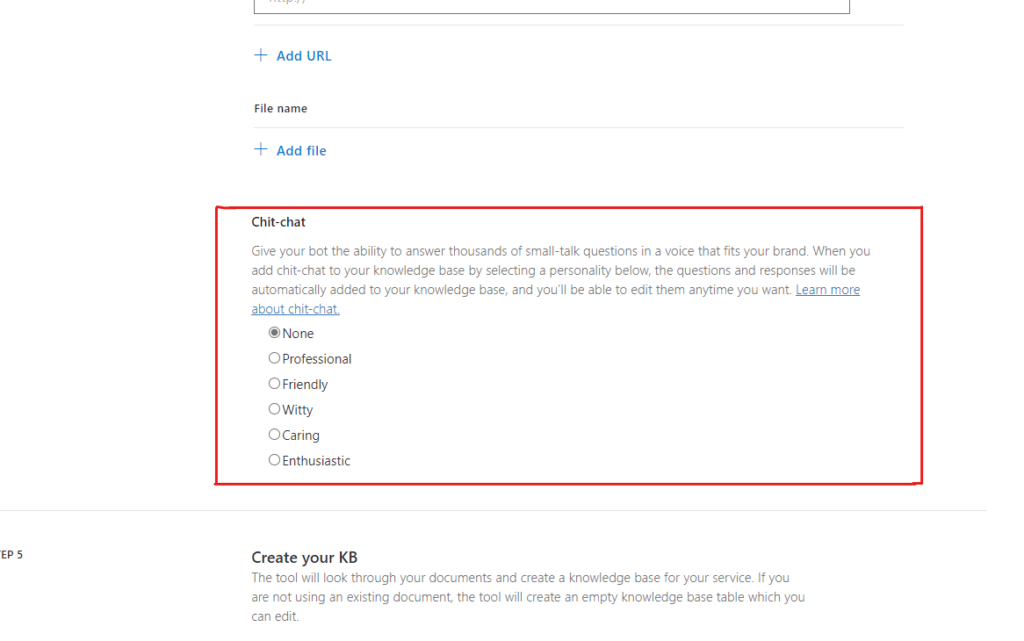Click the plus icon beside Add file
Screen dimensions: 1024x641
(261, 150)
